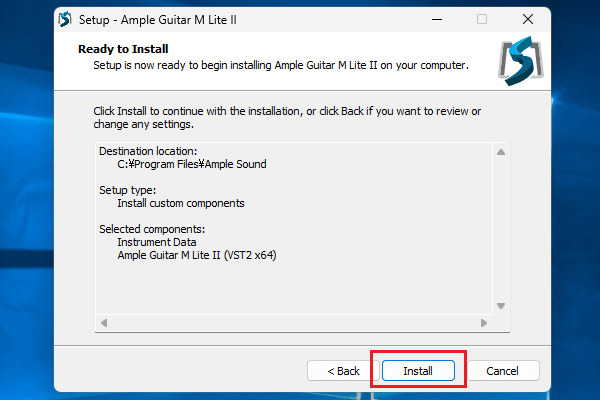Click the 'Instrument Data' component line

156,242
